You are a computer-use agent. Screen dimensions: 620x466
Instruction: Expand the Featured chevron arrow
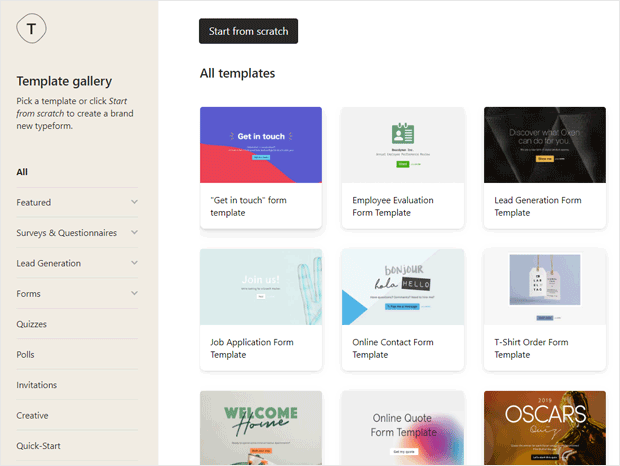(x=134, y=202)
